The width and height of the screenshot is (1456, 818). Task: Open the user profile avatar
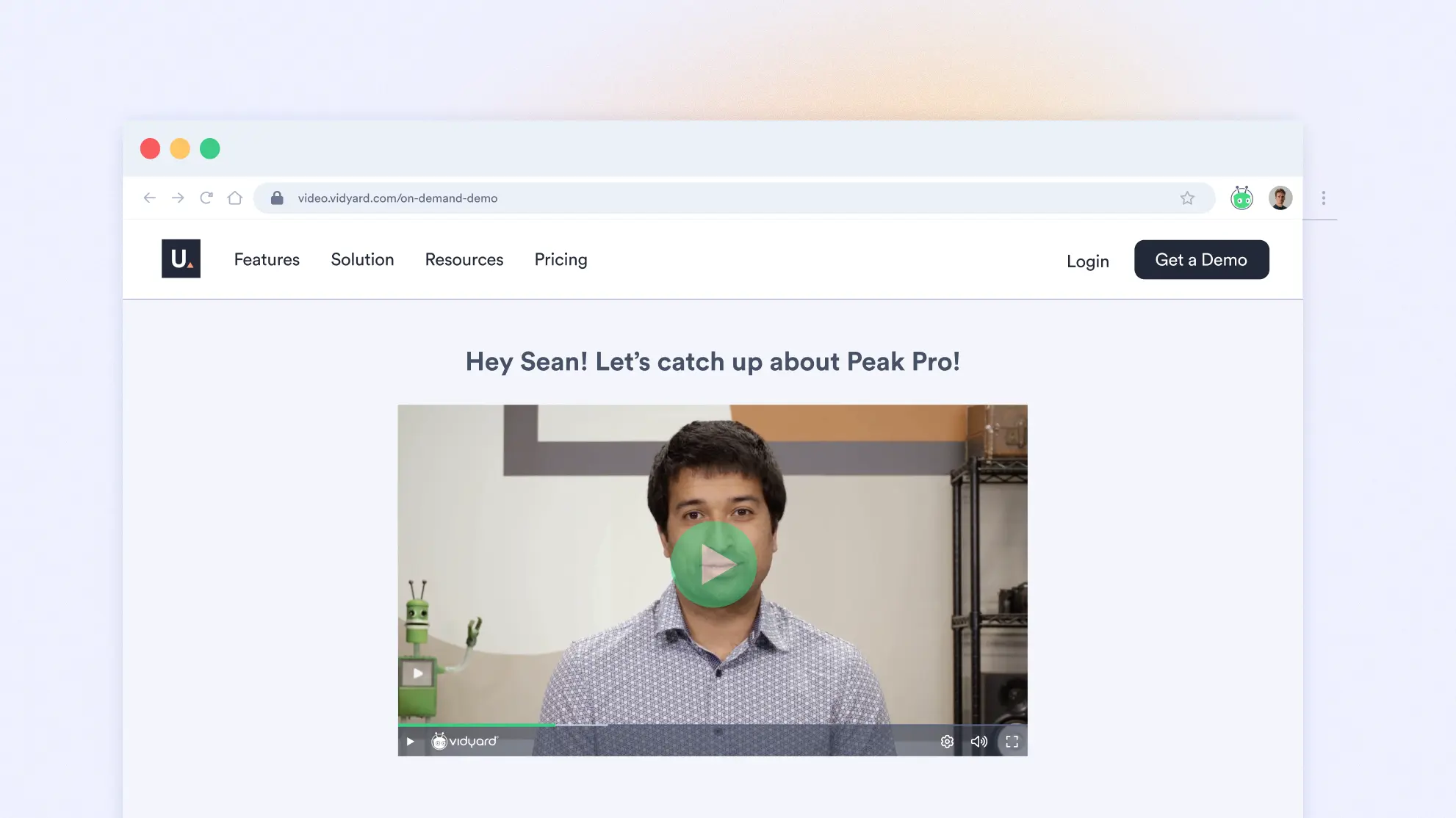pos(1280,198)
